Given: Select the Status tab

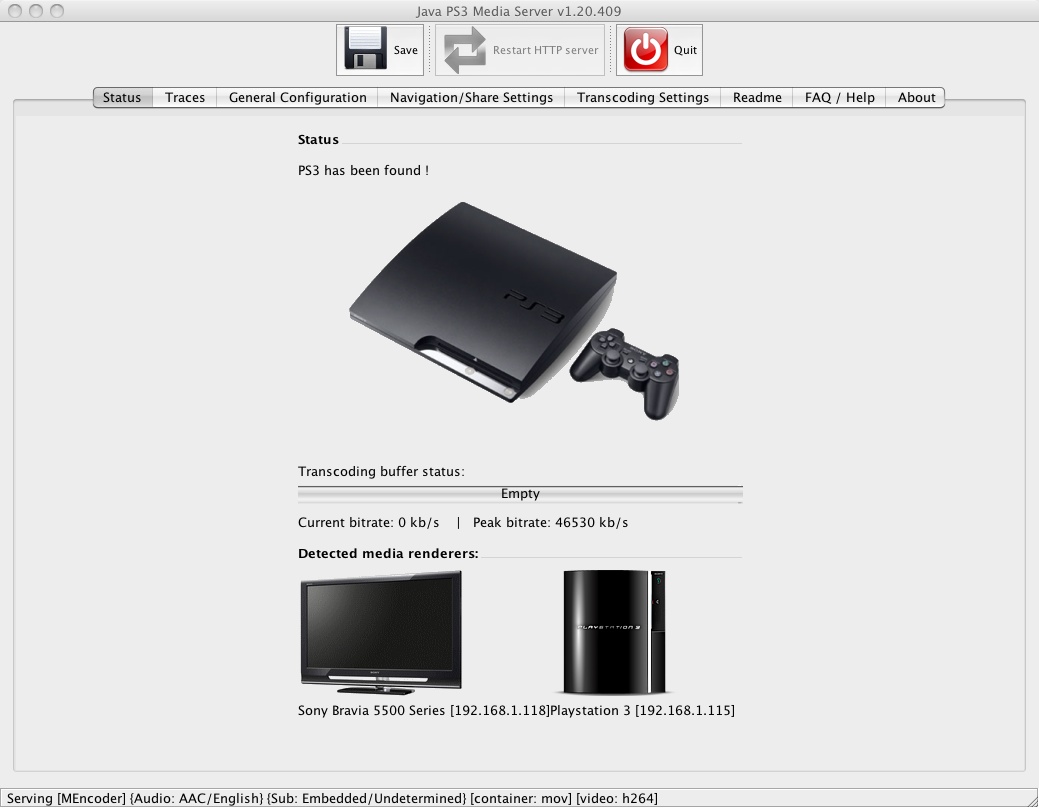Looking at the screenshot, I should coord(121,97).
